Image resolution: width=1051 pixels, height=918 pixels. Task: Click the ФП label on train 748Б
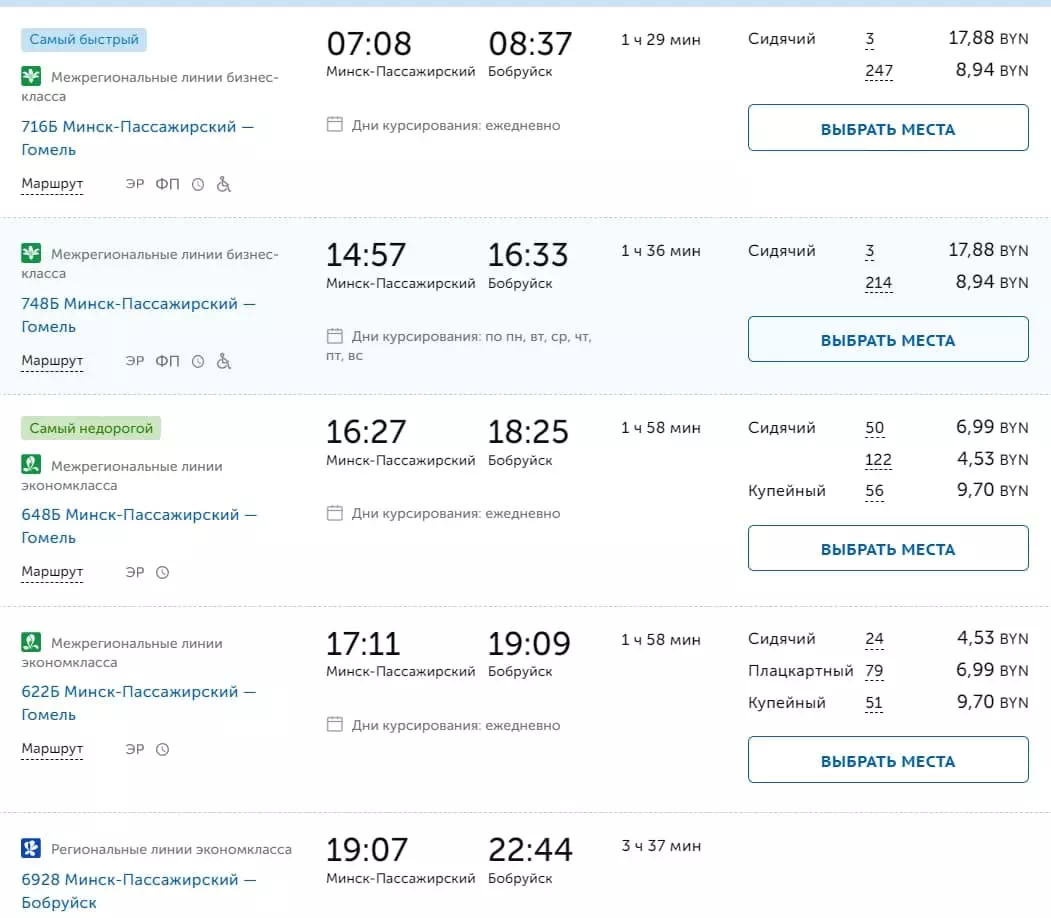(x=167, y=361)
